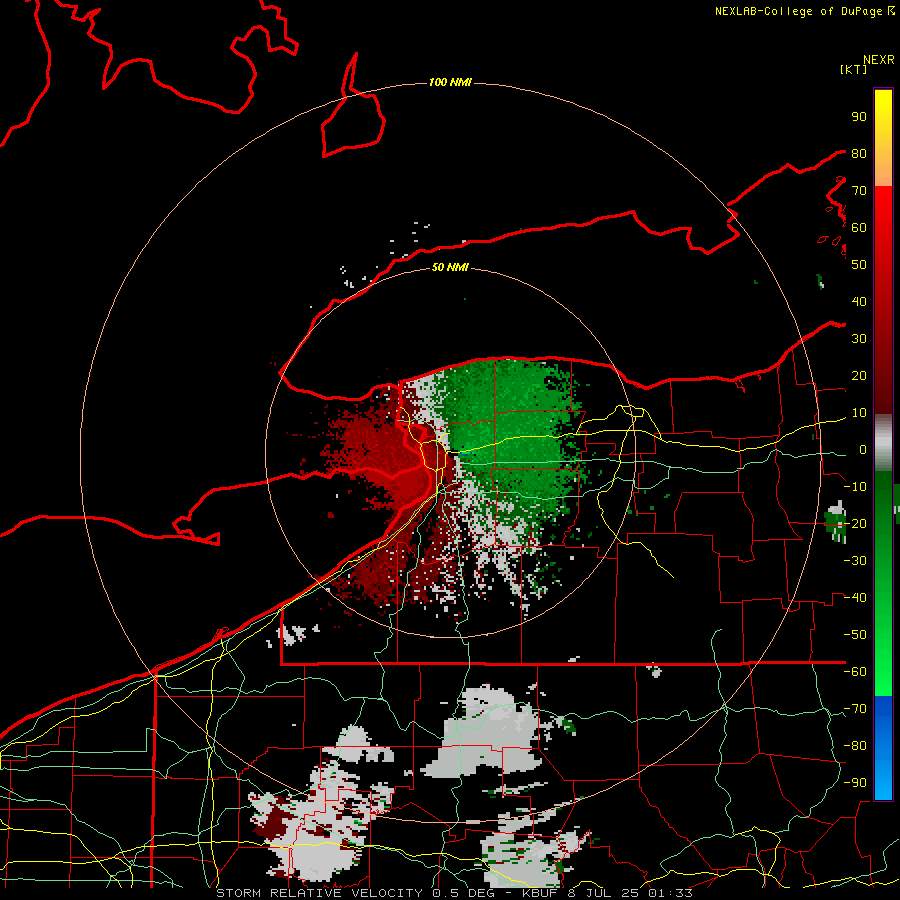Viewport: 900px width, 900px height.
Task: Click the 01:33 timestamp in the caption
Action: pyautogui.click(x=670, y=893)
